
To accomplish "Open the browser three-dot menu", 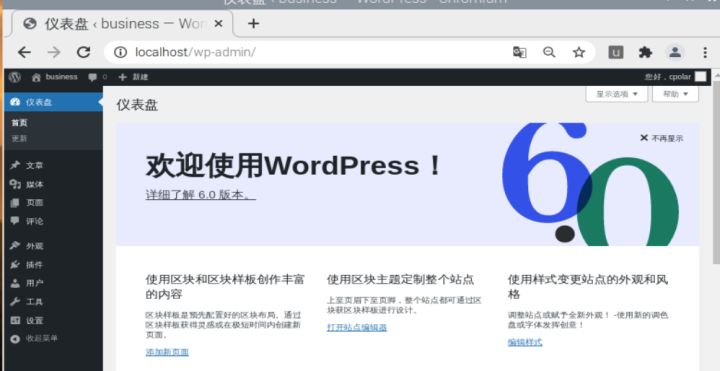I will point(705,52).
